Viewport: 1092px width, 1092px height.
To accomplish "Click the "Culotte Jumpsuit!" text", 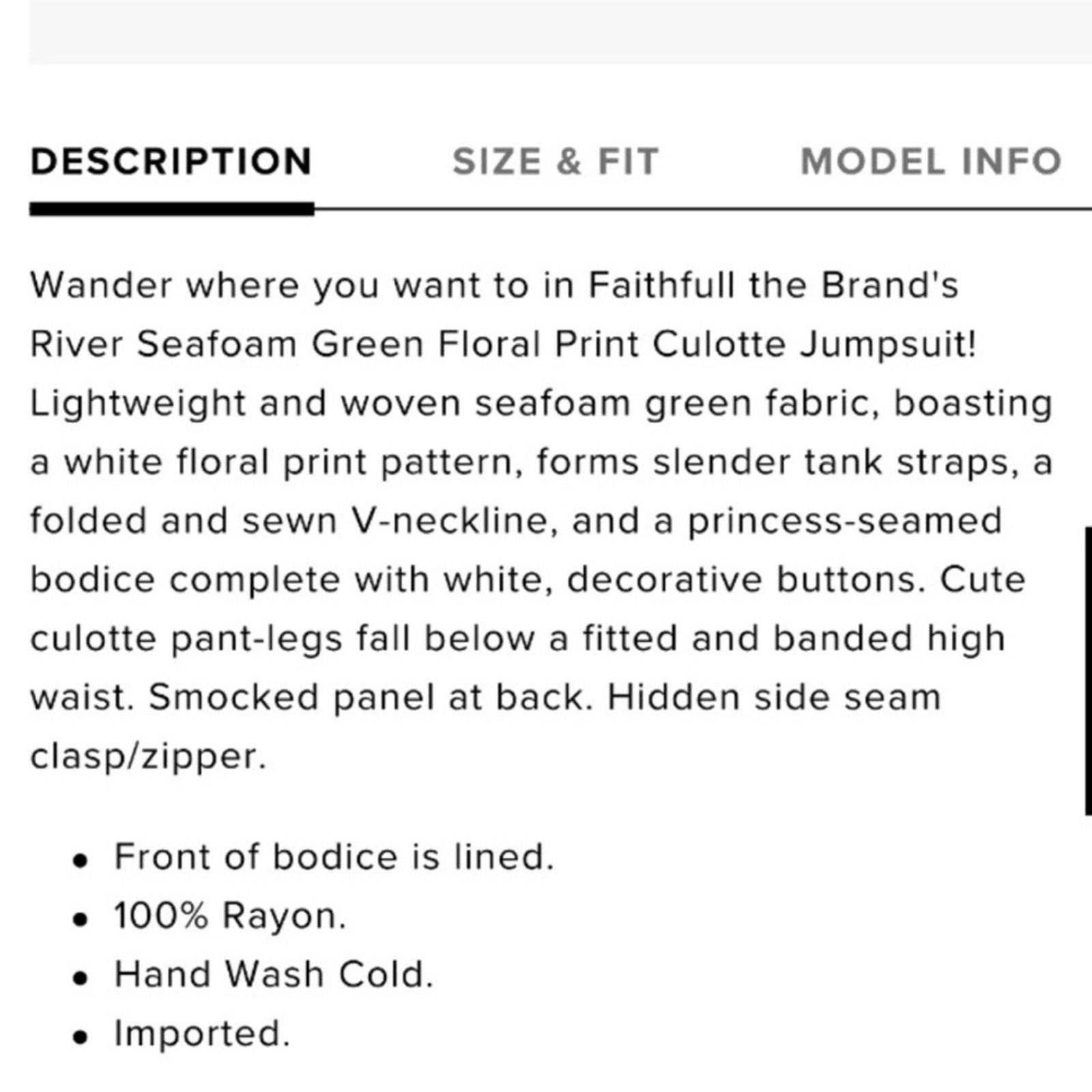I will [x=814, y=344].
